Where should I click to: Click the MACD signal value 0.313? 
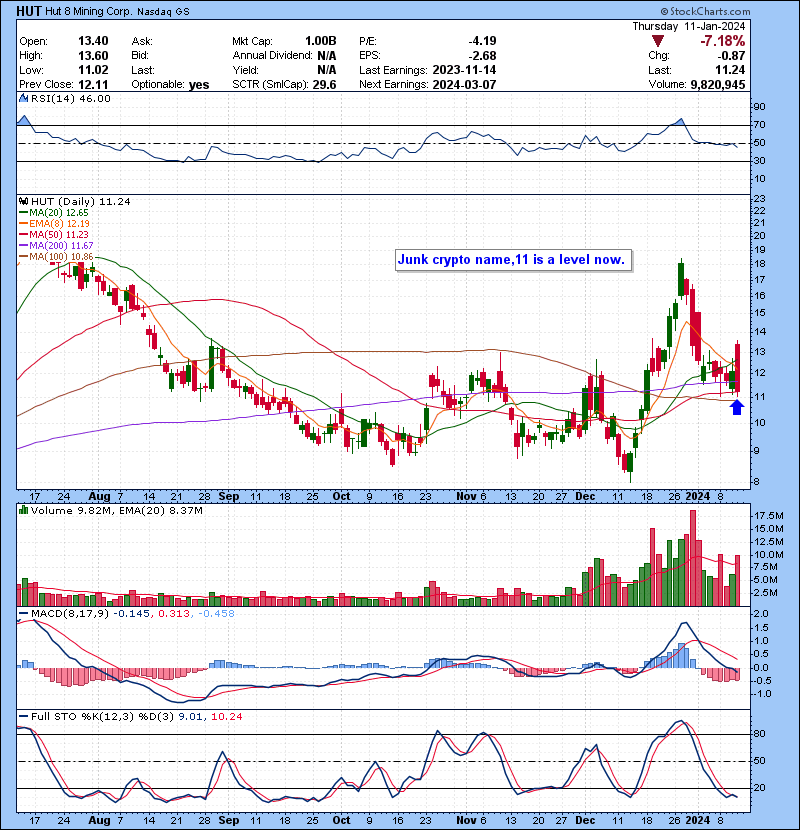click(x=174, y=613)
